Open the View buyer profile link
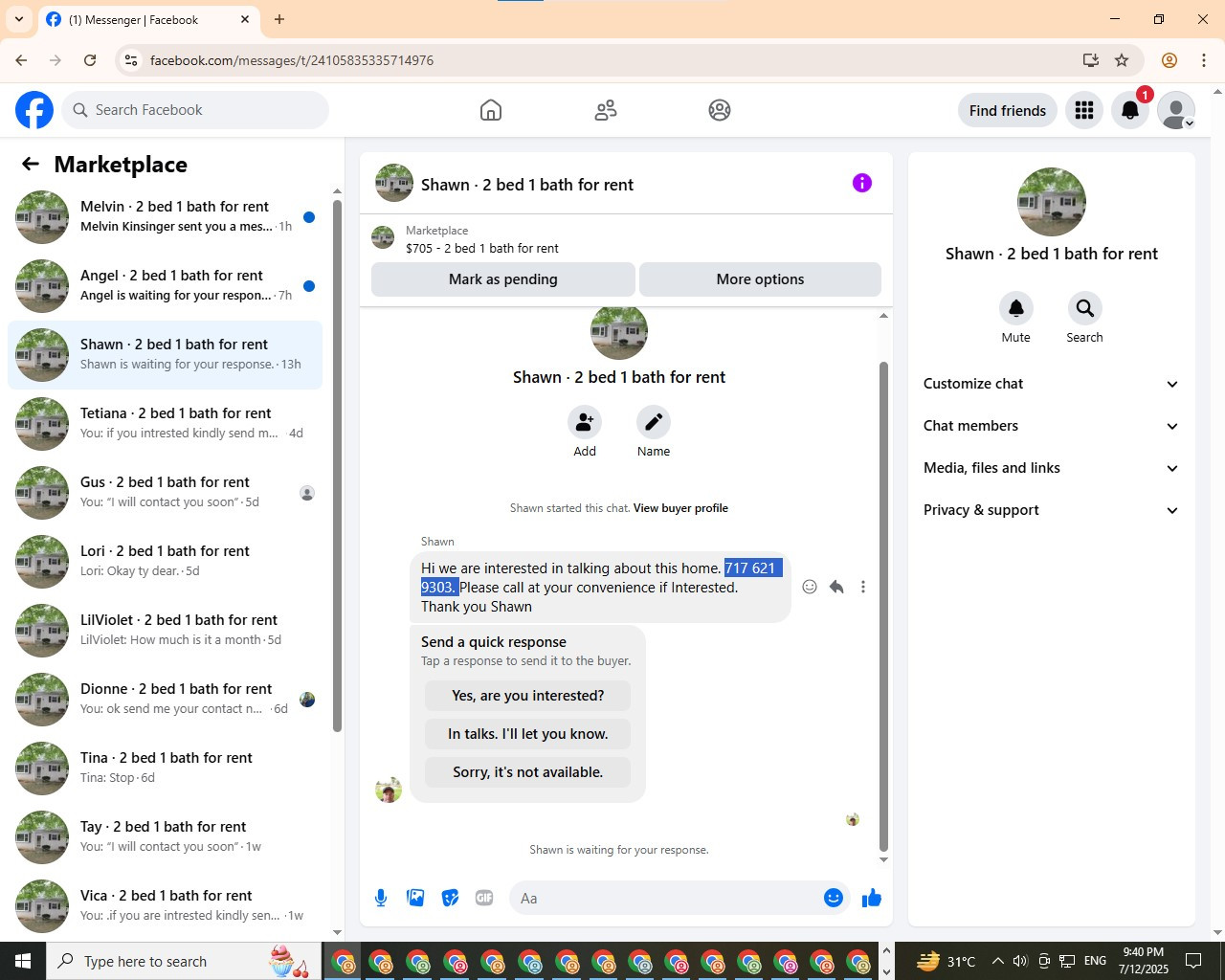This screenshot has height=980, width=1225. pos(680,508)
